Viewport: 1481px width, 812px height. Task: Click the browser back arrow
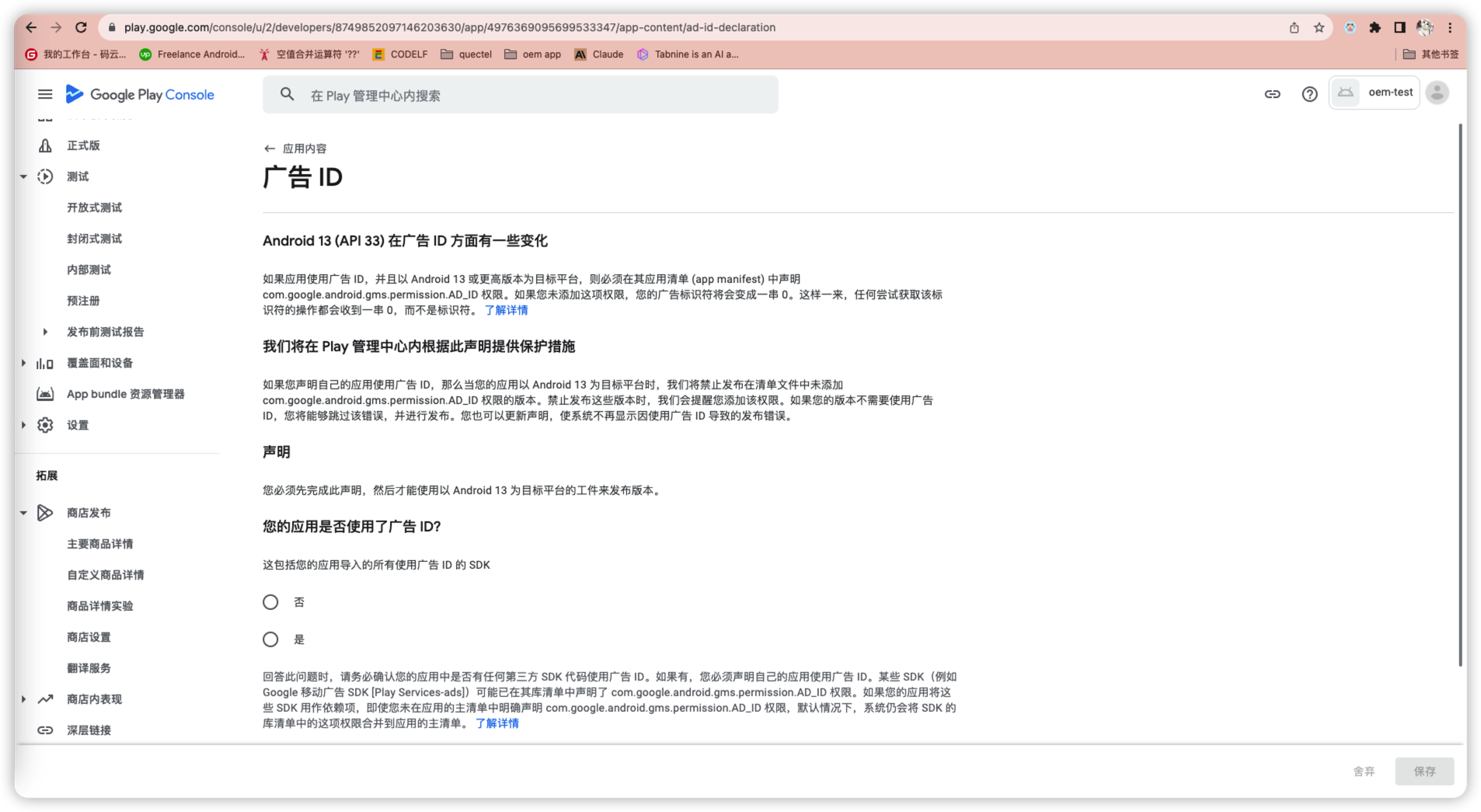pyautogui.click(x=30, y=27)
